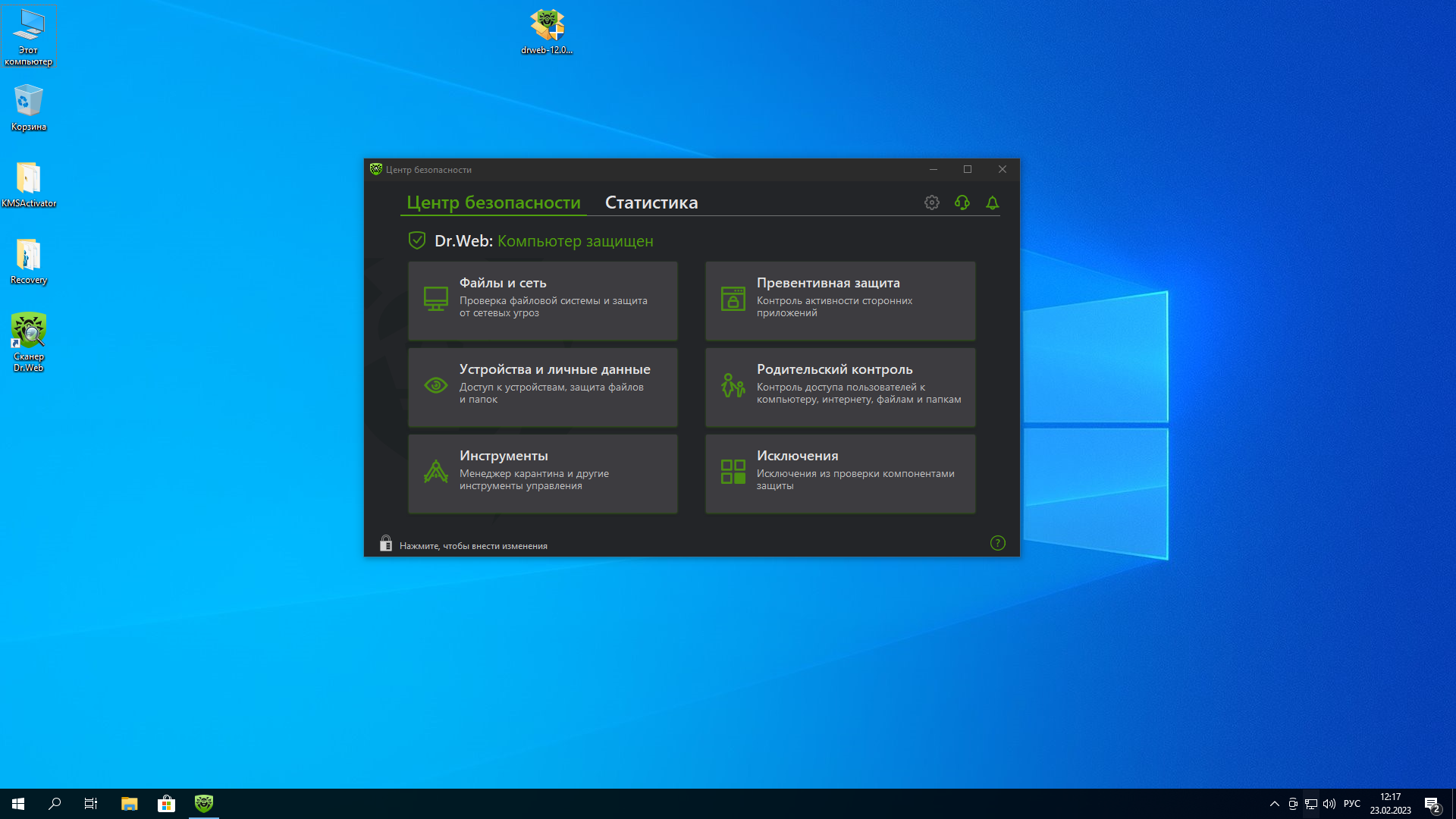Viewport: 1456px width, 819px height.
Task: Click the Tools compass icon
Action: tap(435, 472)
